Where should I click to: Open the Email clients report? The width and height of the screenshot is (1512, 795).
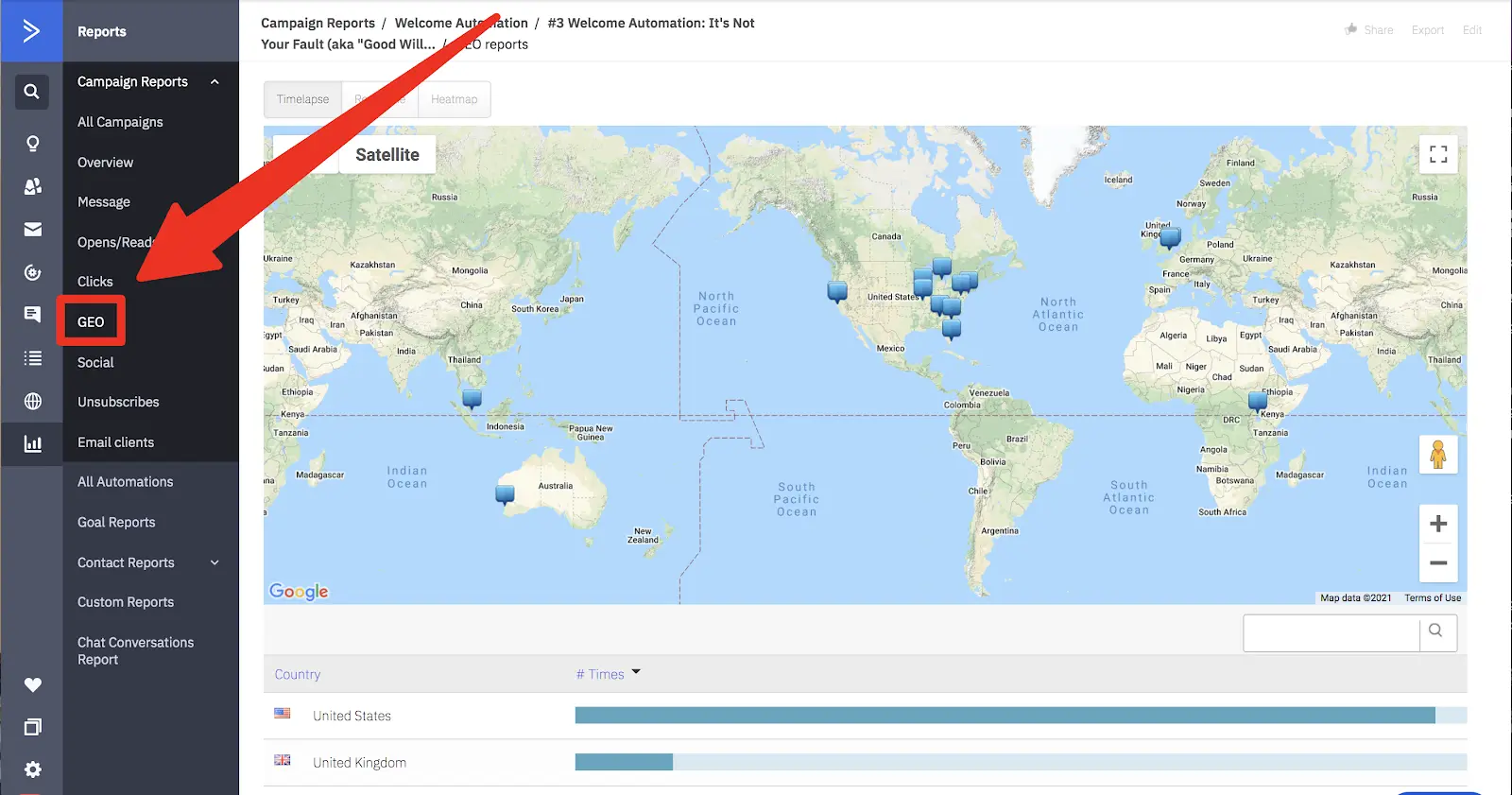[x=115, y=442]
